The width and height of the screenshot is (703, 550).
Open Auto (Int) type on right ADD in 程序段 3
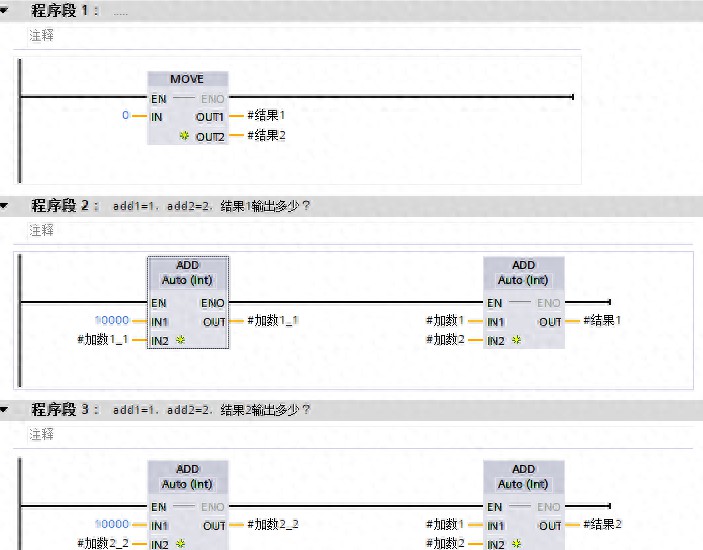[x=523, y=484]
